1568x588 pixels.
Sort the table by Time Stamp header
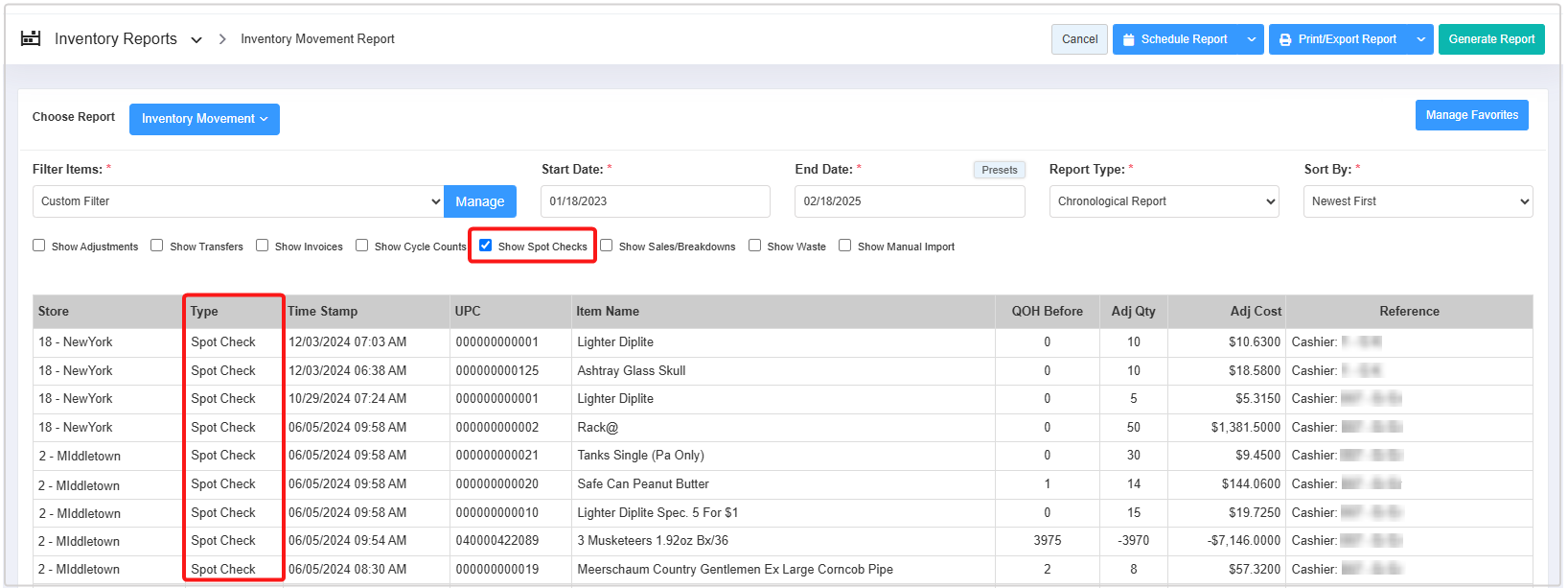(x=323, y=312)
